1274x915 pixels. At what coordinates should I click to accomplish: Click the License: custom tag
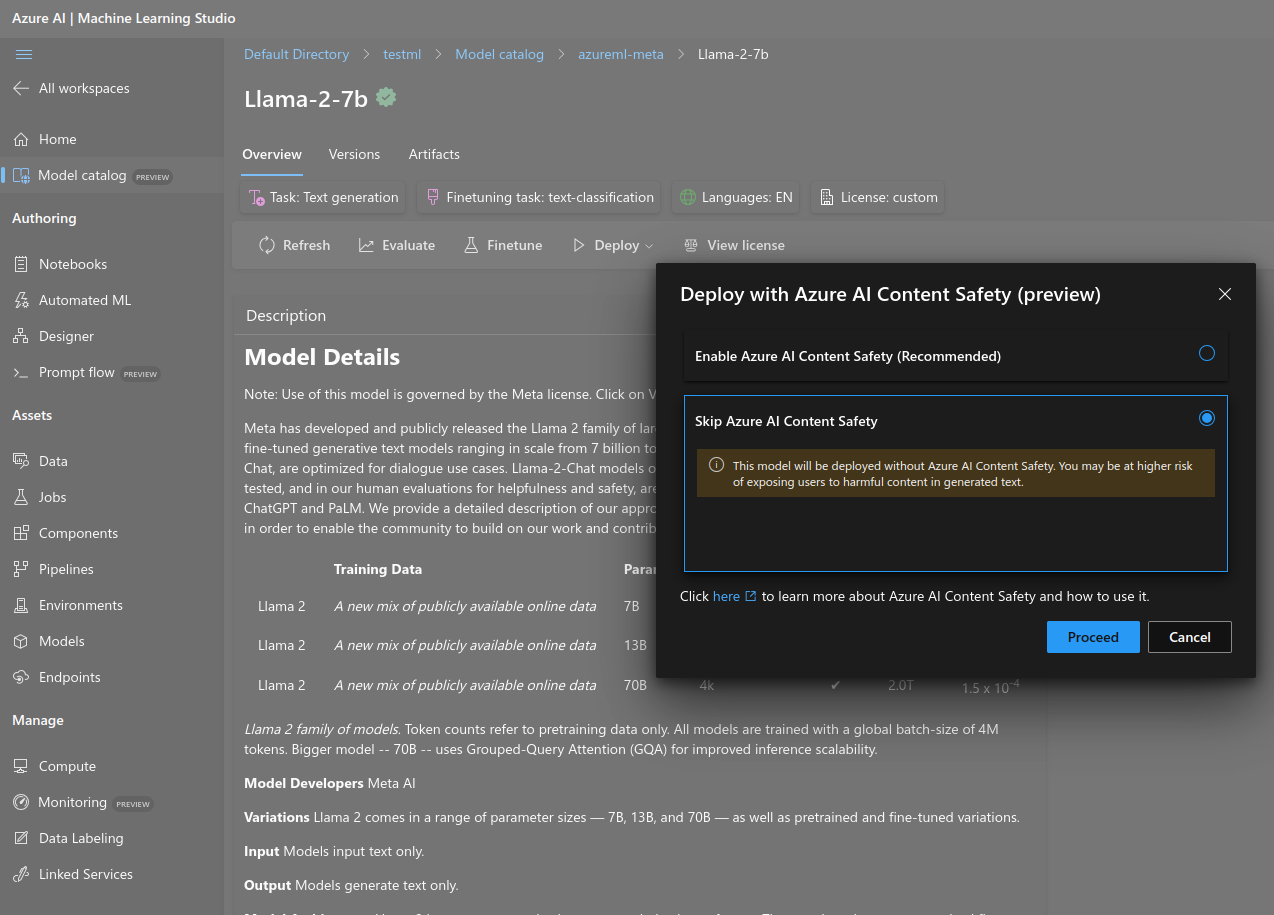point(878,197)
